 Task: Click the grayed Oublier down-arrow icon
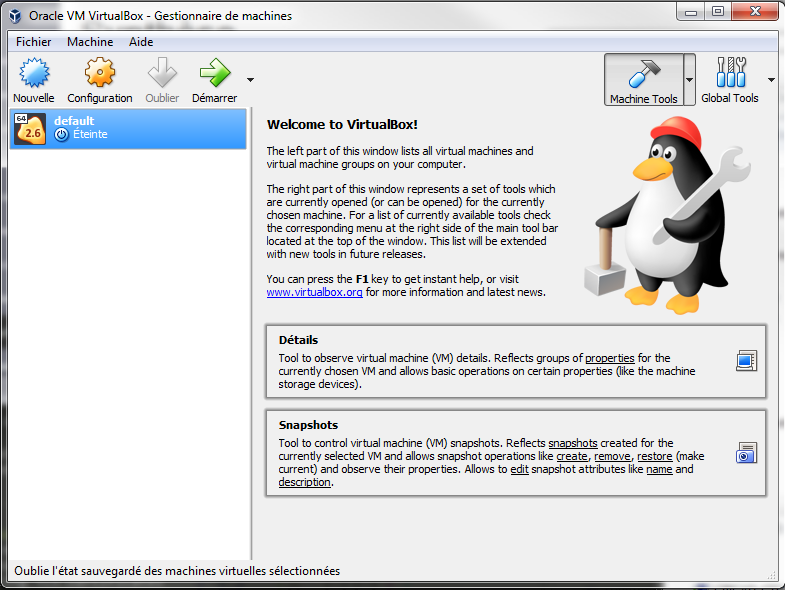tap(162, 73)
